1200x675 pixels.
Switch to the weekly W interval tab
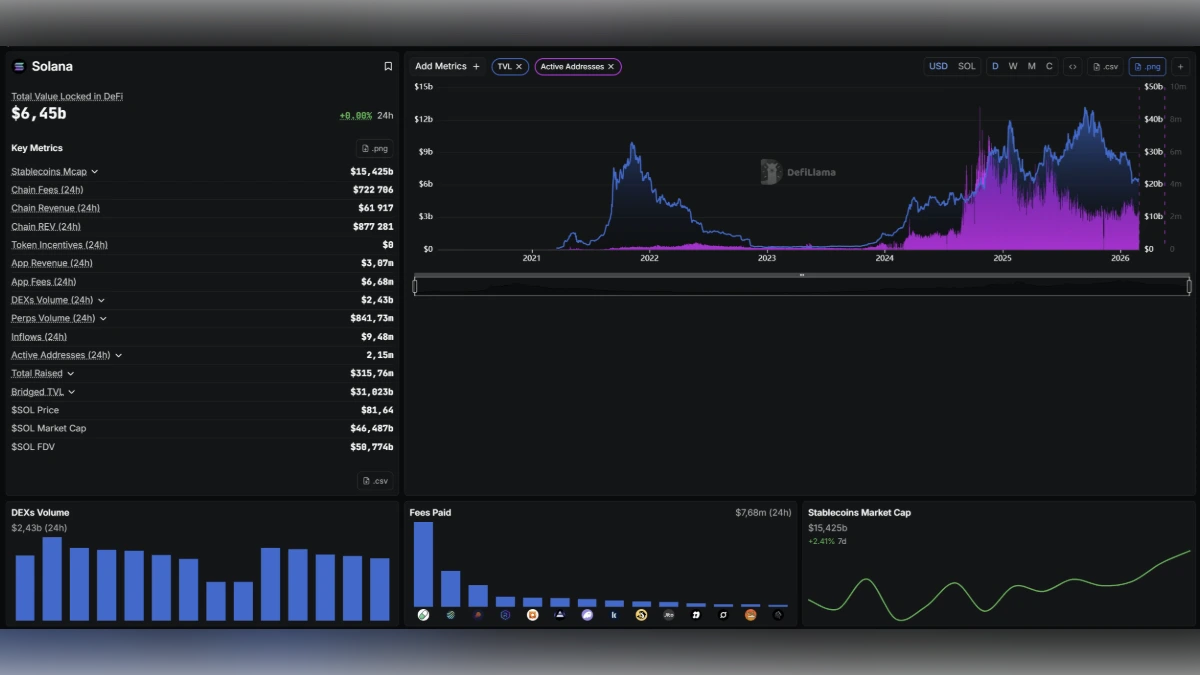tap(1012, 66)
